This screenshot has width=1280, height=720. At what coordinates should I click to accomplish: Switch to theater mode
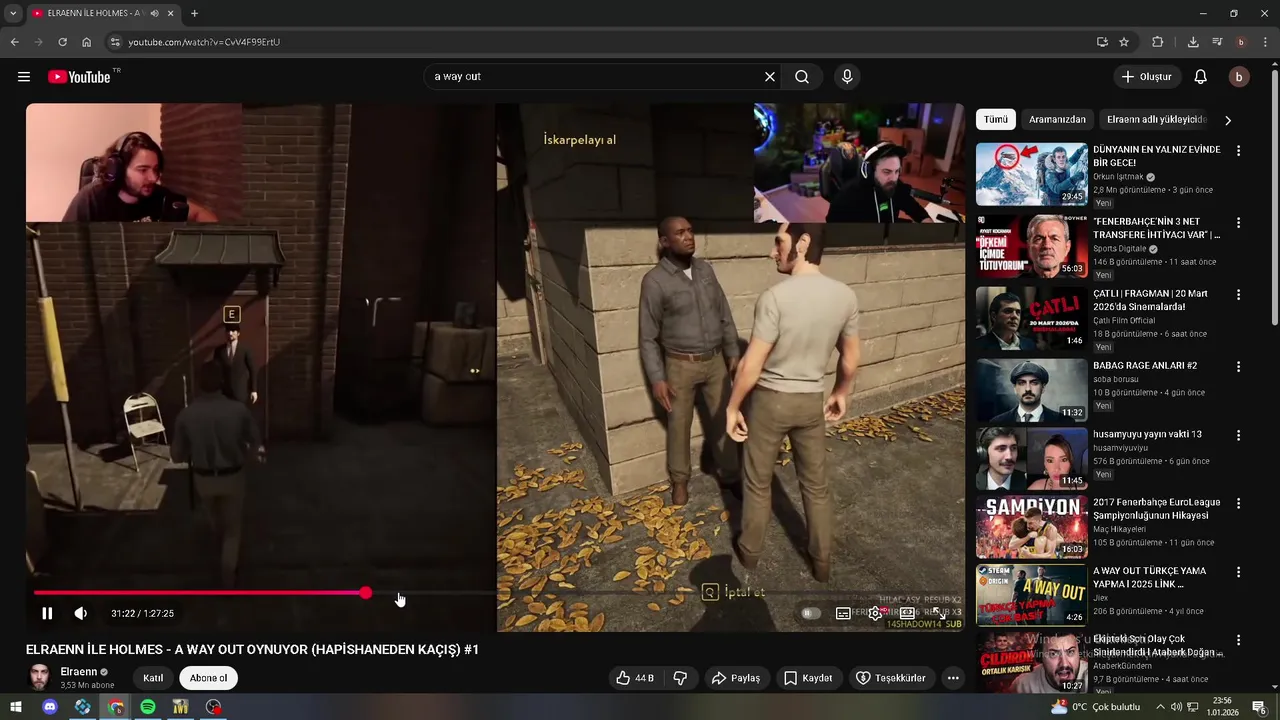(907, 613)
